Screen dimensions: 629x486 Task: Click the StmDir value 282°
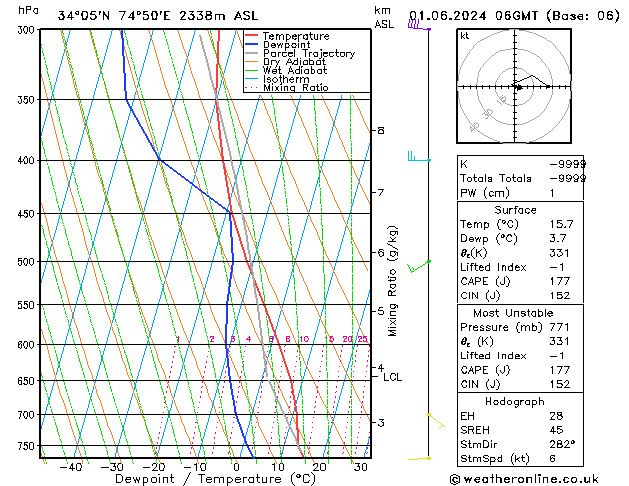pos(562,444)
